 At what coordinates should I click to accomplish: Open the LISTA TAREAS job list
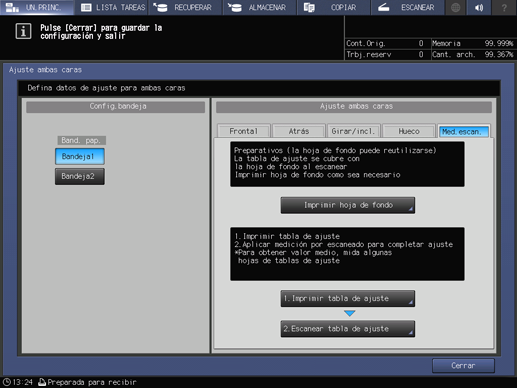(x=112, y=7)
